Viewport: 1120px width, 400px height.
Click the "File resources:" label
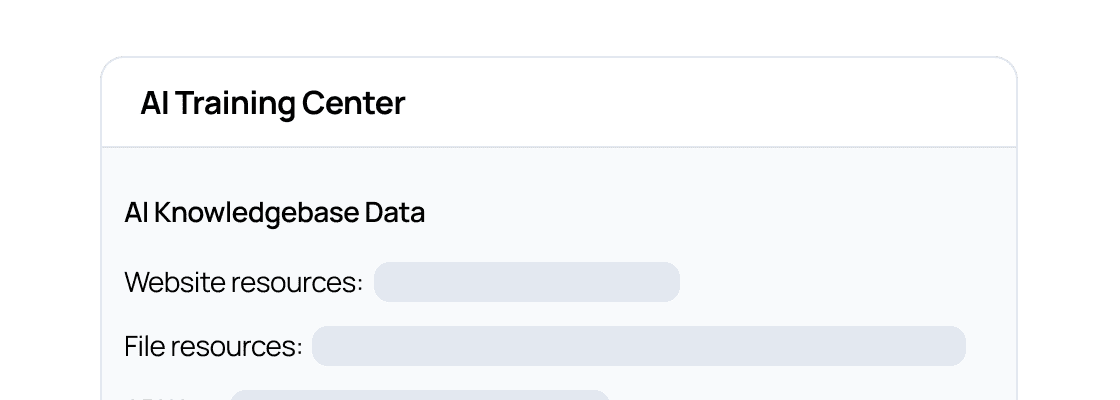coord(213,347)
